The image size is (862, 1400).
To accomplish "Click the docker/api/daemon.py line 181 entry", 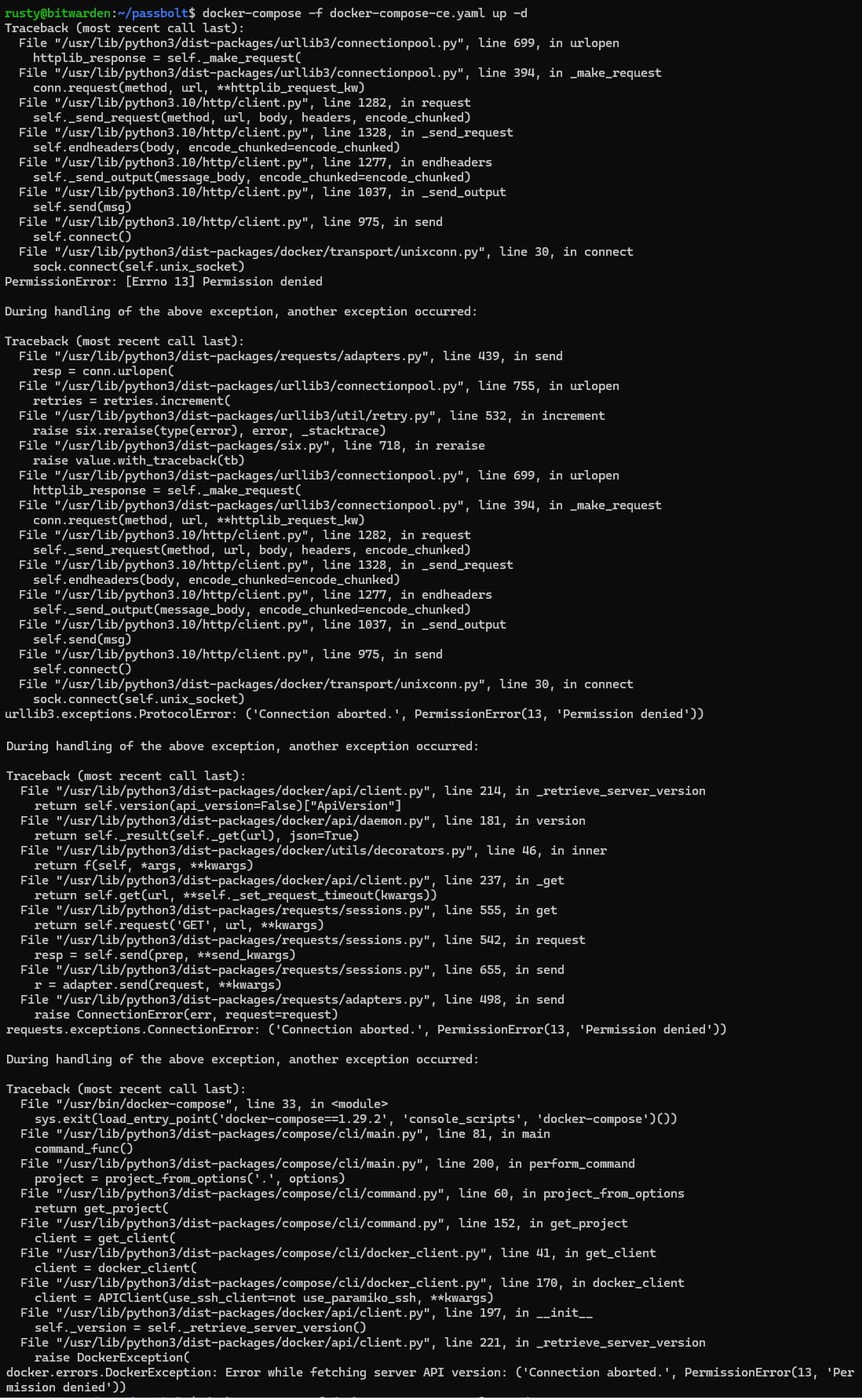I will (x=303, y=821).
